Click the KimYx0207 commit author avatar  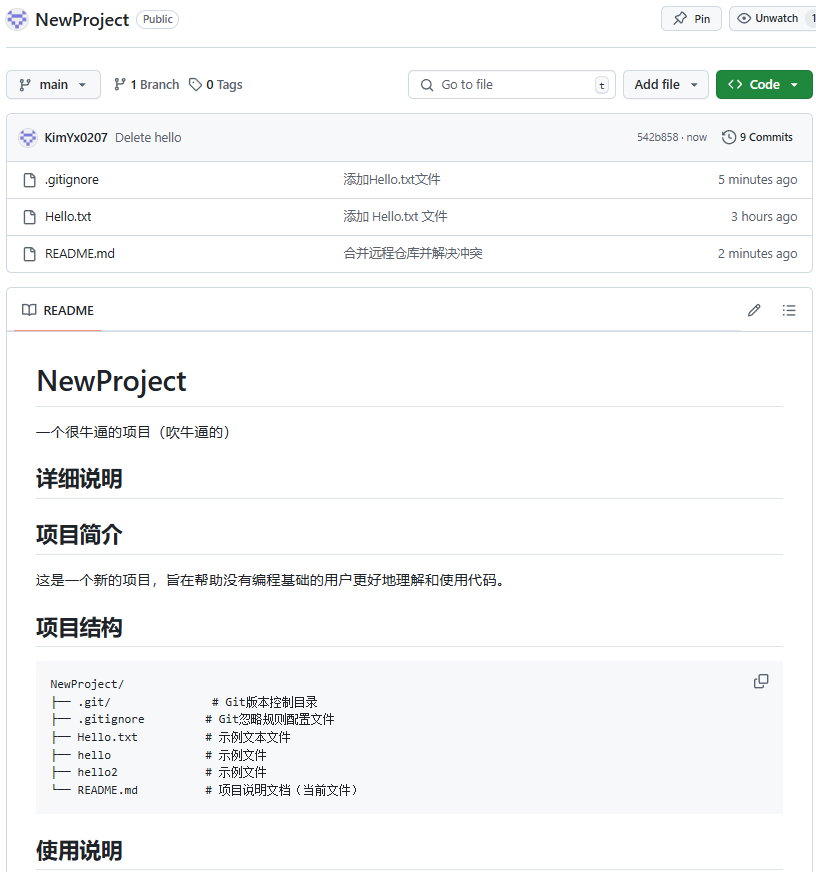click(x=28, y=137)
